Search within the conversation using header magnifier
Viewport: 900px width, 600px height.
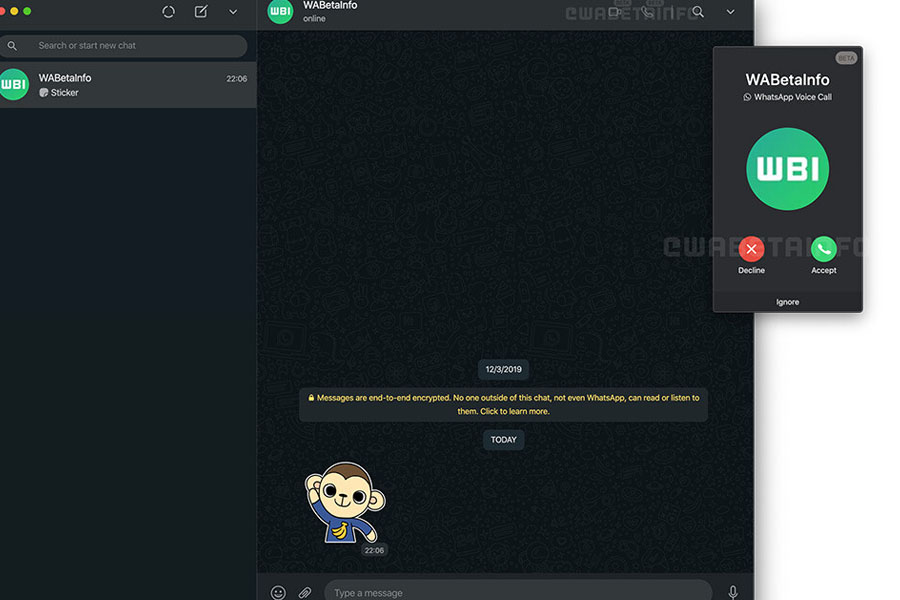698,11
